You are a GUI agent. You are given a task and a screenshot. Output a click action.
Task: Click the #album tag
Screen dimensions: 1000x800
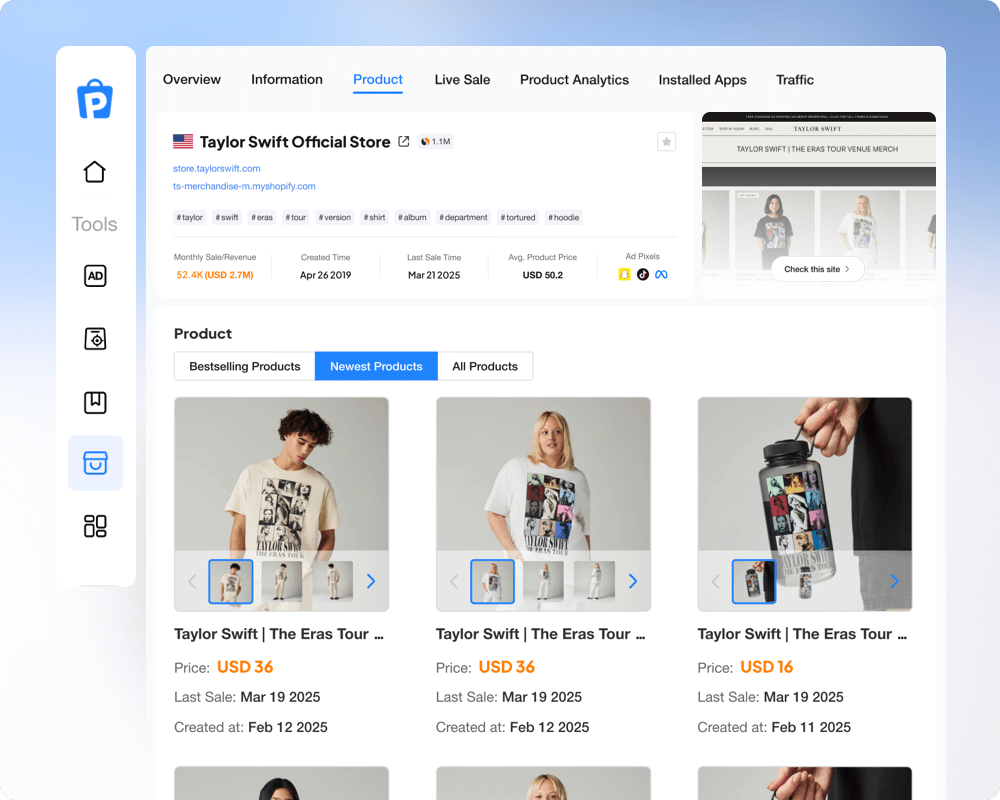(x=412, y=218)
